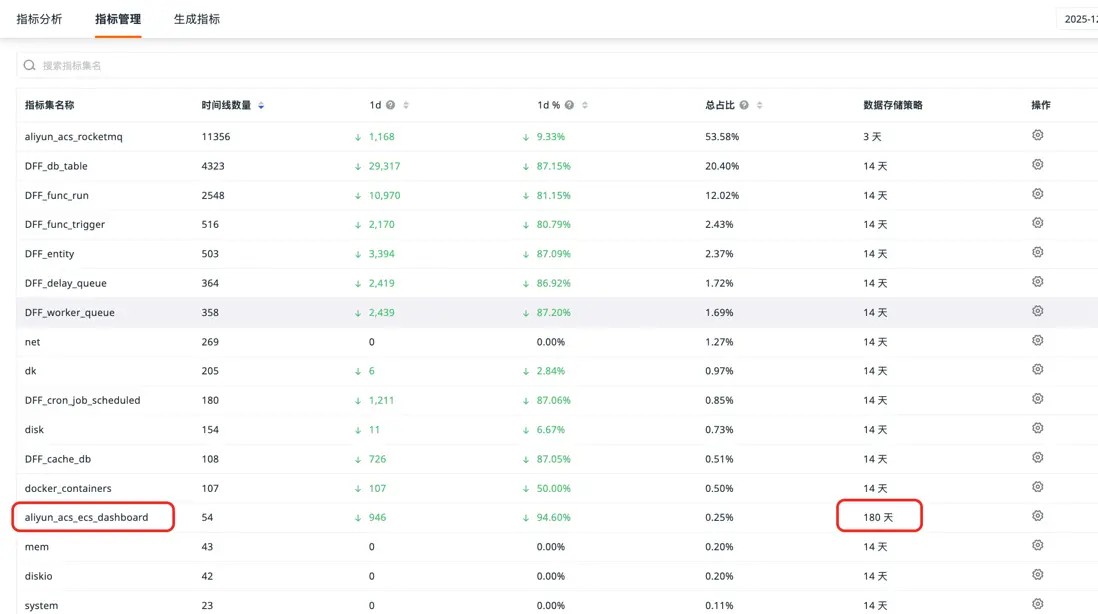1098x614 pixels.
Task: Click metric name DFF_worker_queue
Action: [x=69, y=313]
